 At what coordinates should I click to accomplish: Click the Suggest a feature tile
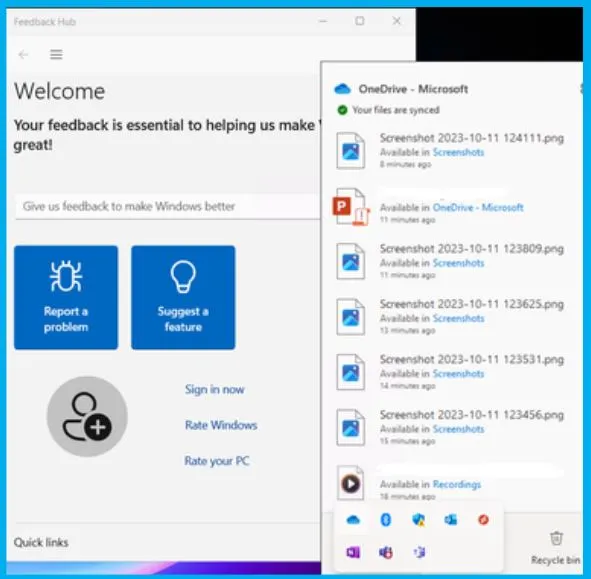point(183,297)
